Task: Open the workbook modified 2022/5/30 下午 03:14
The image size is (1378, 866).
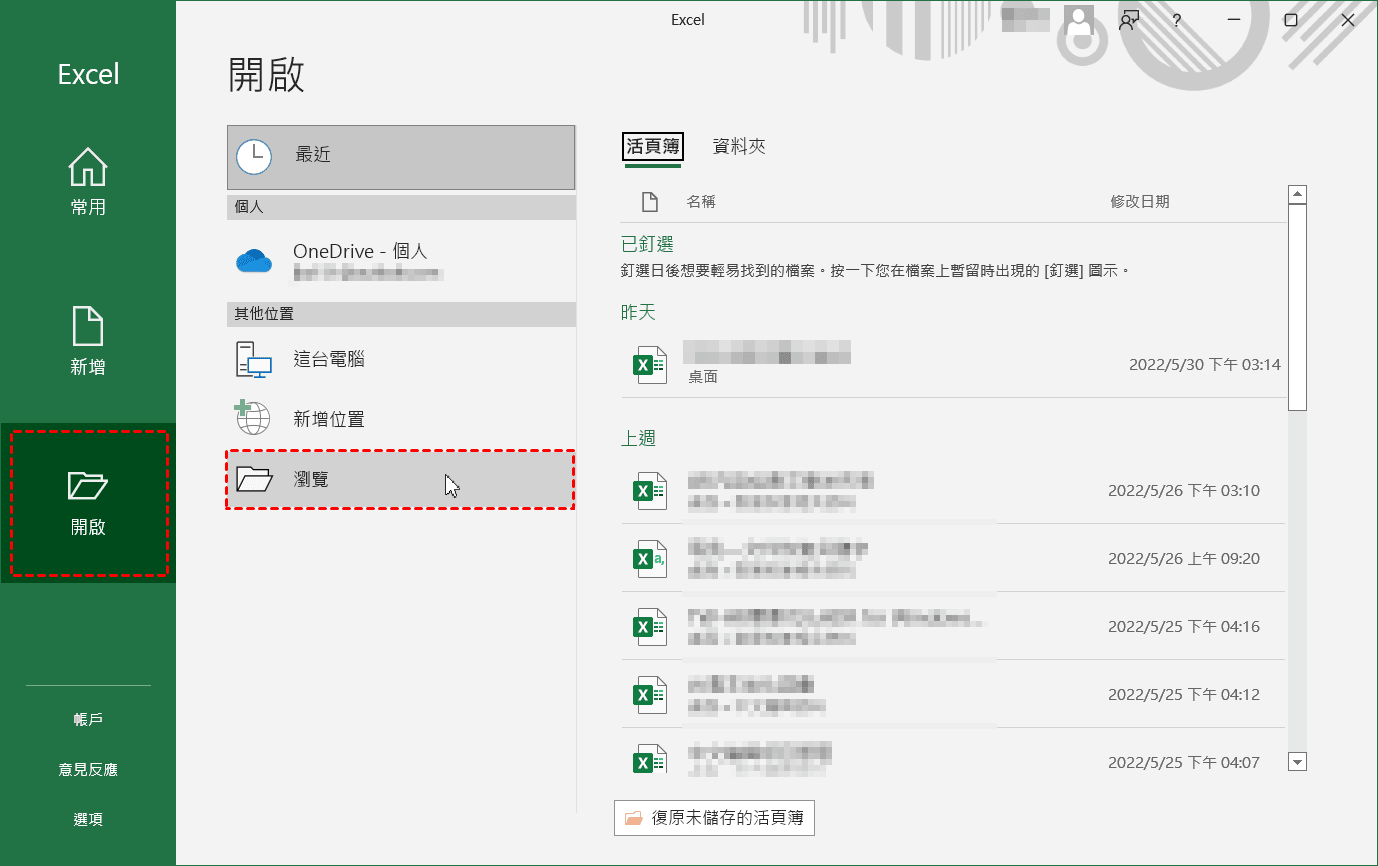Action: coord(952,364)
